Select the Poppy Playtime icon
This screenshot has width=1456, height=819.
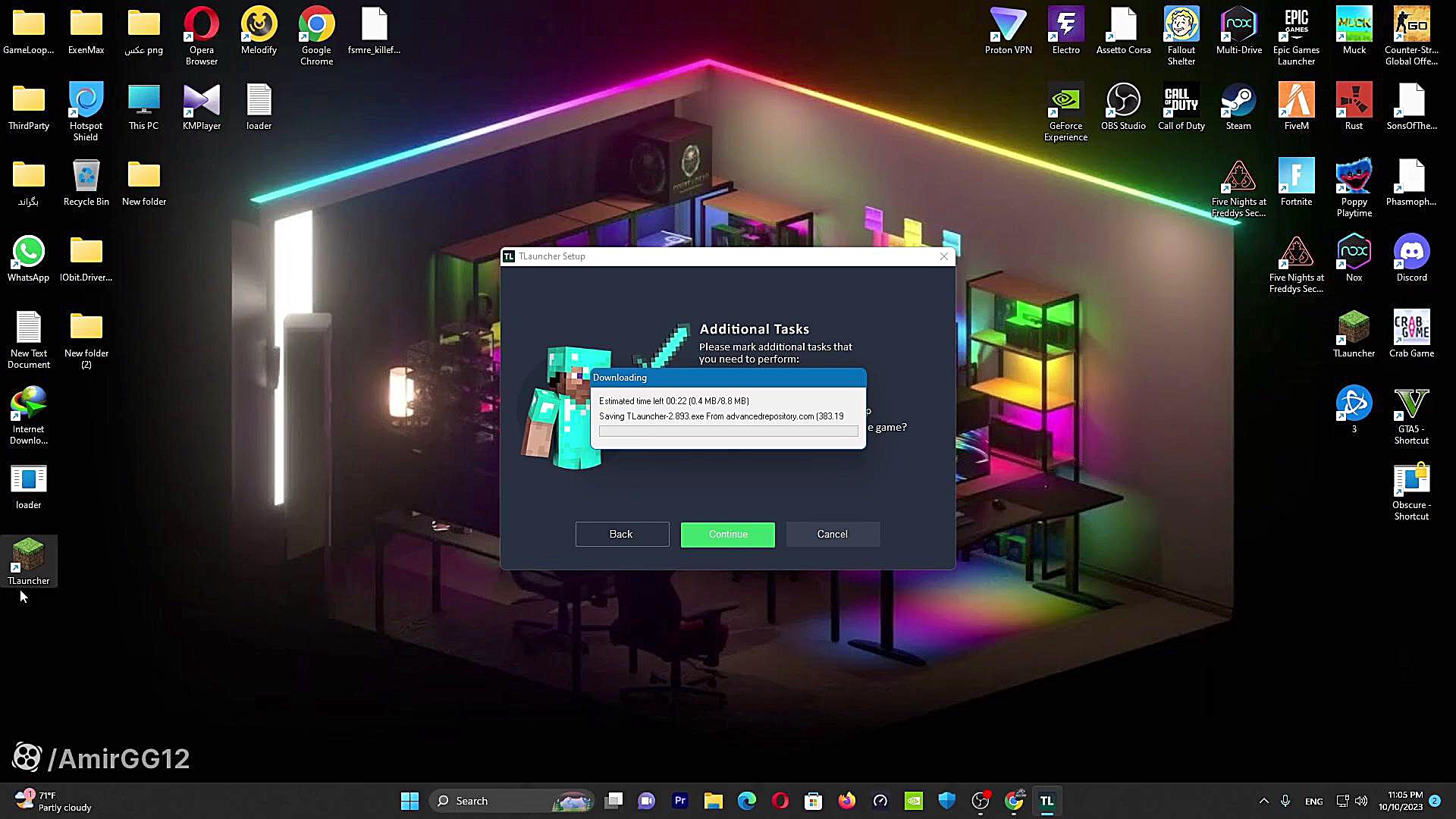[1354, 187]
